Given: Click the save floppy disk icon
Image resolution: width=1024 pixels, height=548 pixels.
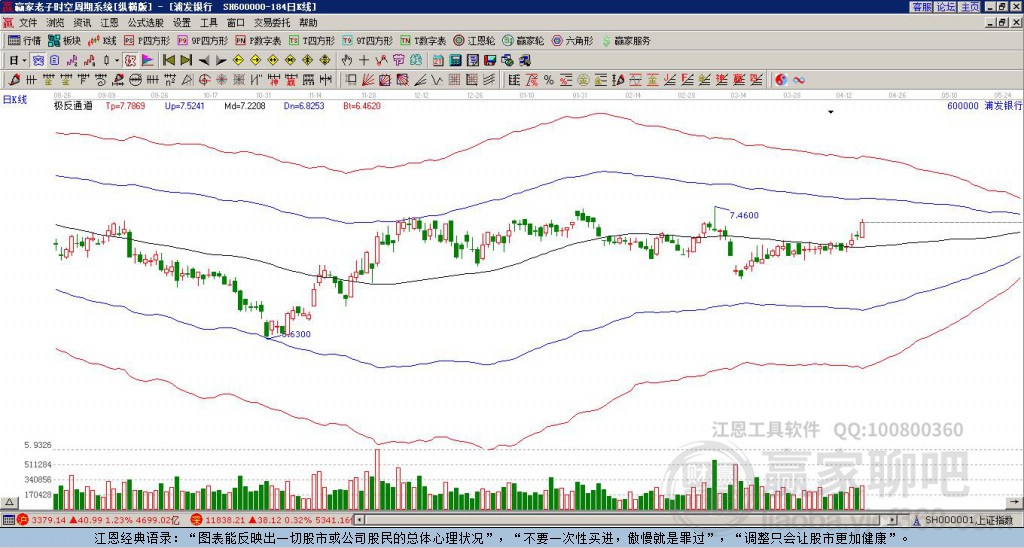Looking at the screenshot, I should pos(490,61).
